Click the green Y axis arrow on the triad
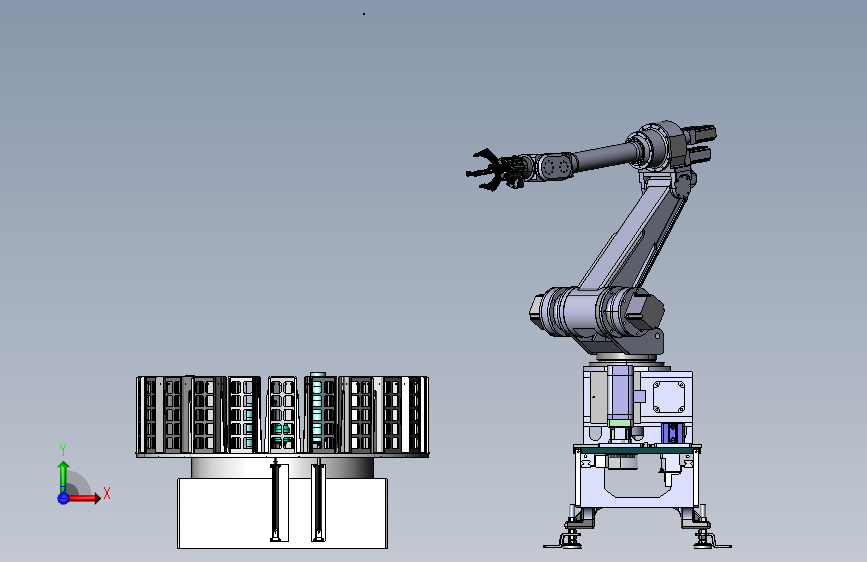Image resolution: width=867 pixels, height=562 pixels. 64,477
